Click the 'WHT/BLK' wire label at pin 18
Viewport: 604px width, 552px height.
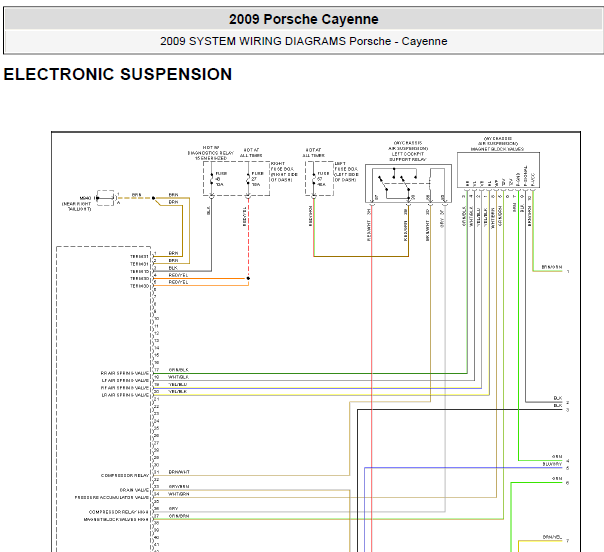point(178,377)
